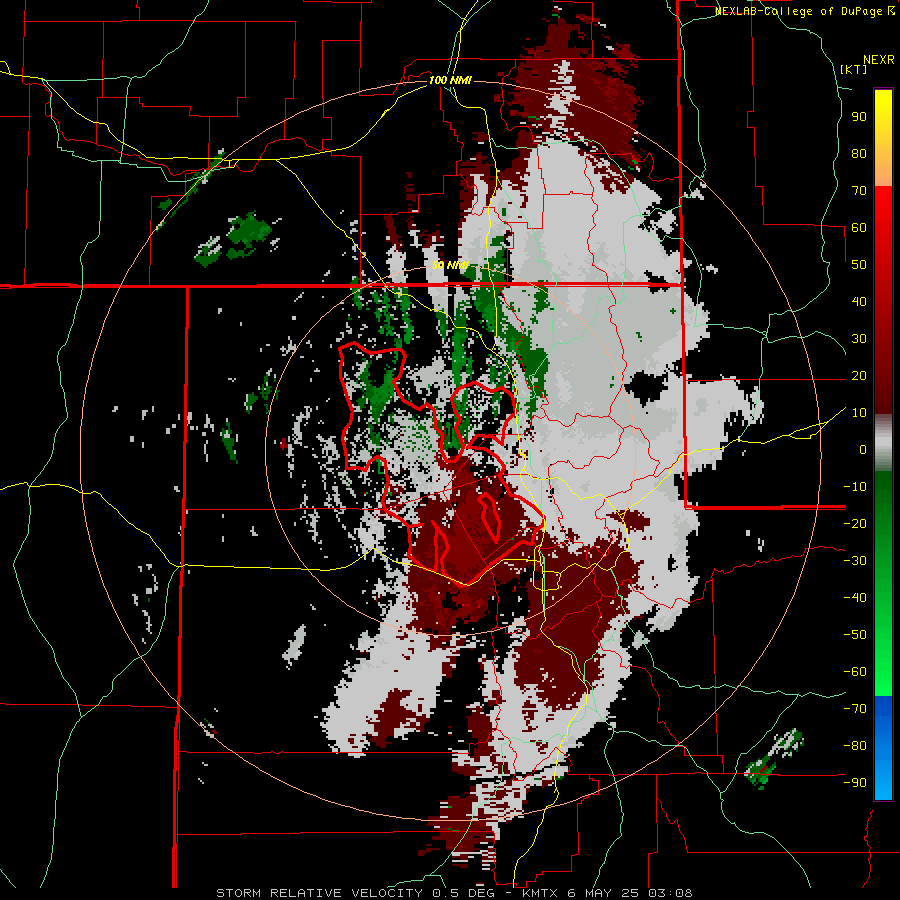Click the positive 90 scale value

(x=859, y=117)
